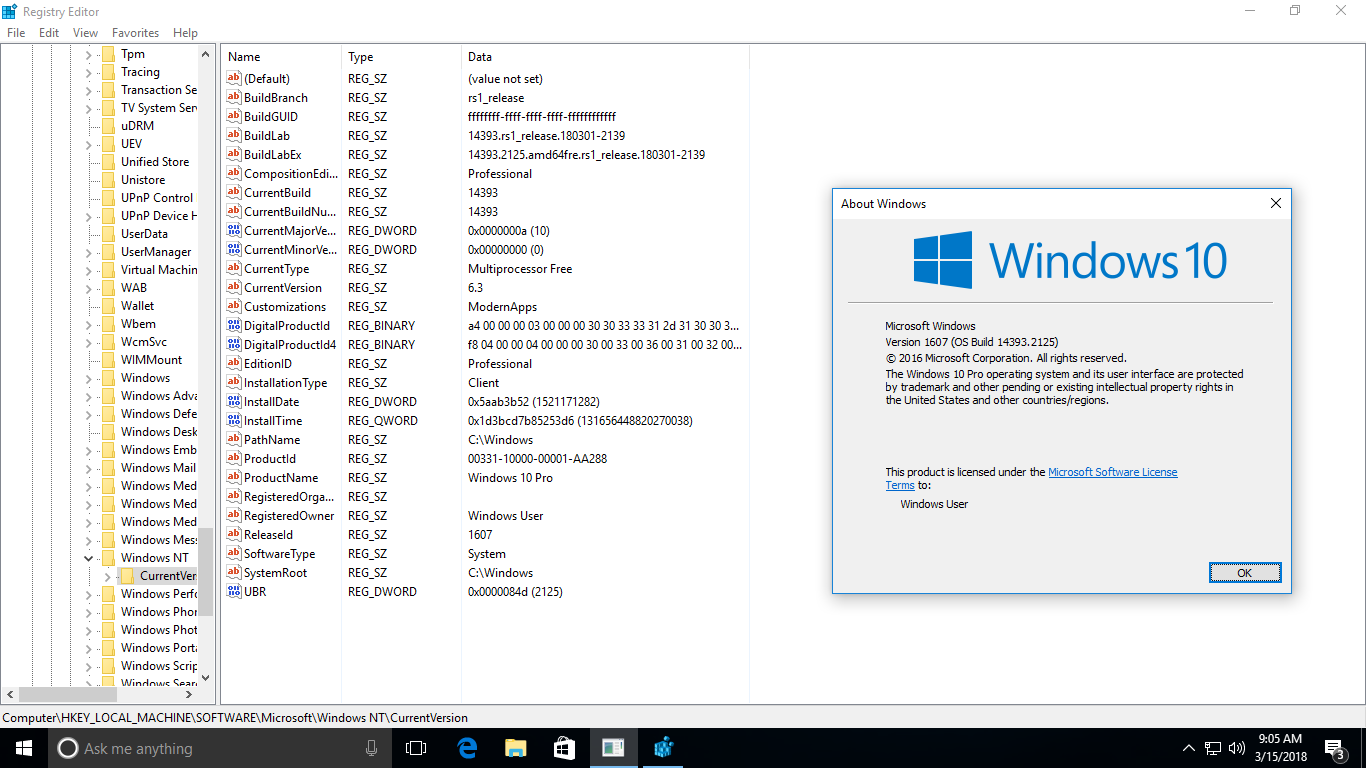Click the UBR DWORD value icon
1366x768 pixels.
click(x=234, y=592)
